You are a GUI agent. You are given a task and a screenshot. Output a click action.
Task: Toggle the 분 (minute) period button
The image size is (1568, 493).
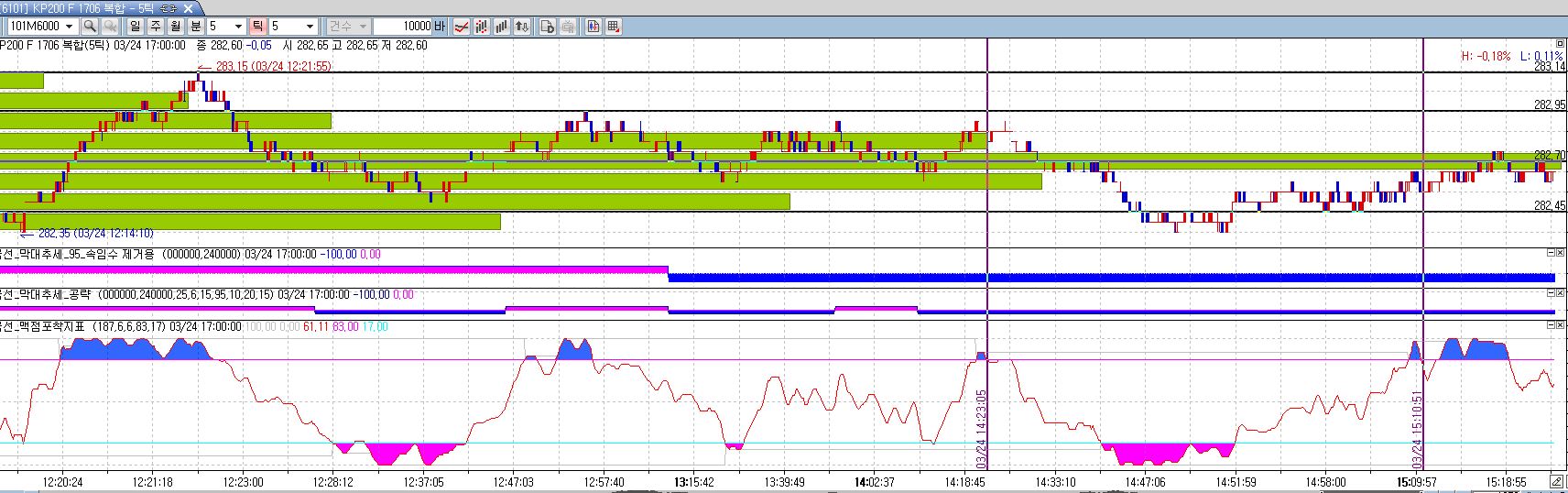coord(196,27)
